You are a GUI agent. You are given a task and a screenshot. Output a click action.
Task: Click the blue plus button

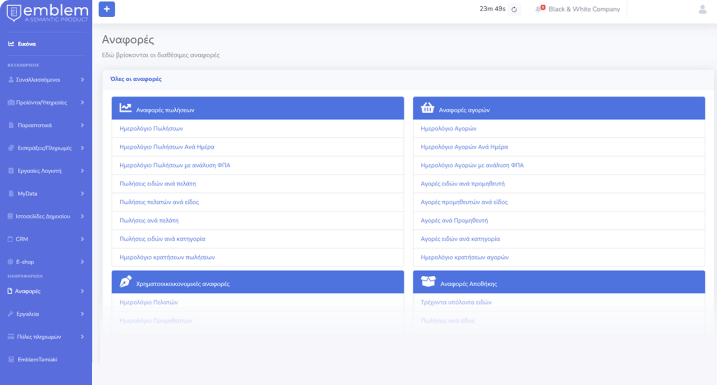(x=107, y=9)
